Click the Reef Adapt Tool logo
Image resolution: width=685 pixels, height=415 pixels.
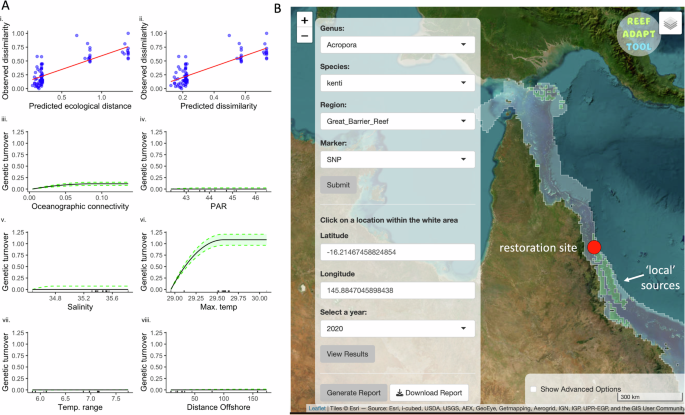coord(639,34)
